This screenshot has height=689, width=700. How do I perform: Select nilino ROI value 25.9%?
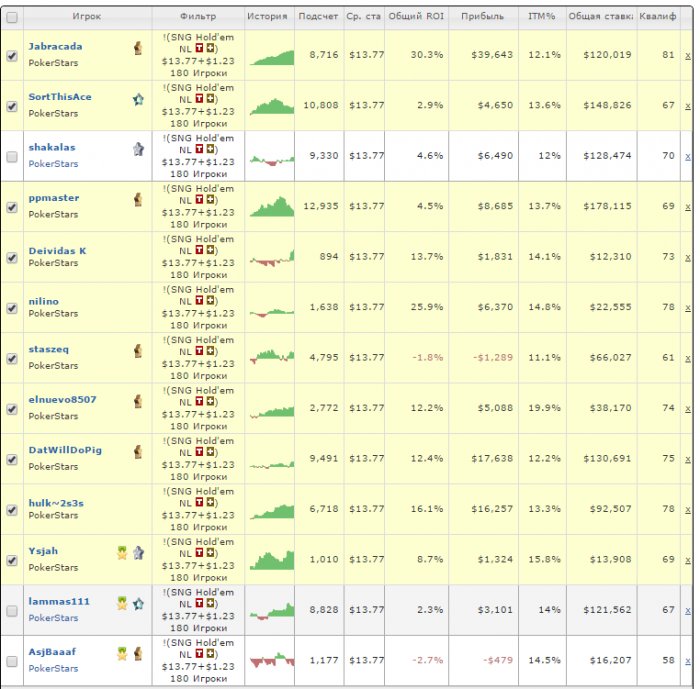427,307
